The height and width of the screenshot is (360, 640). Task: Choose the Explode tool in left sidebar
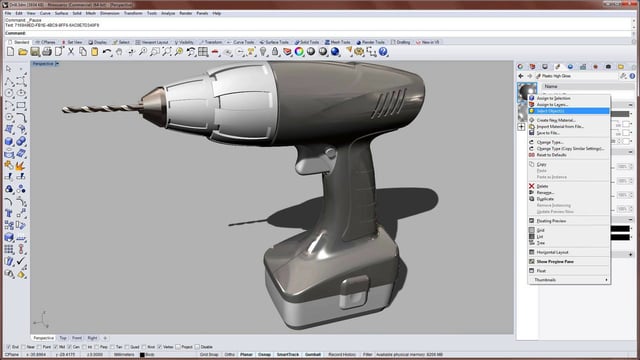click(20, 165)
